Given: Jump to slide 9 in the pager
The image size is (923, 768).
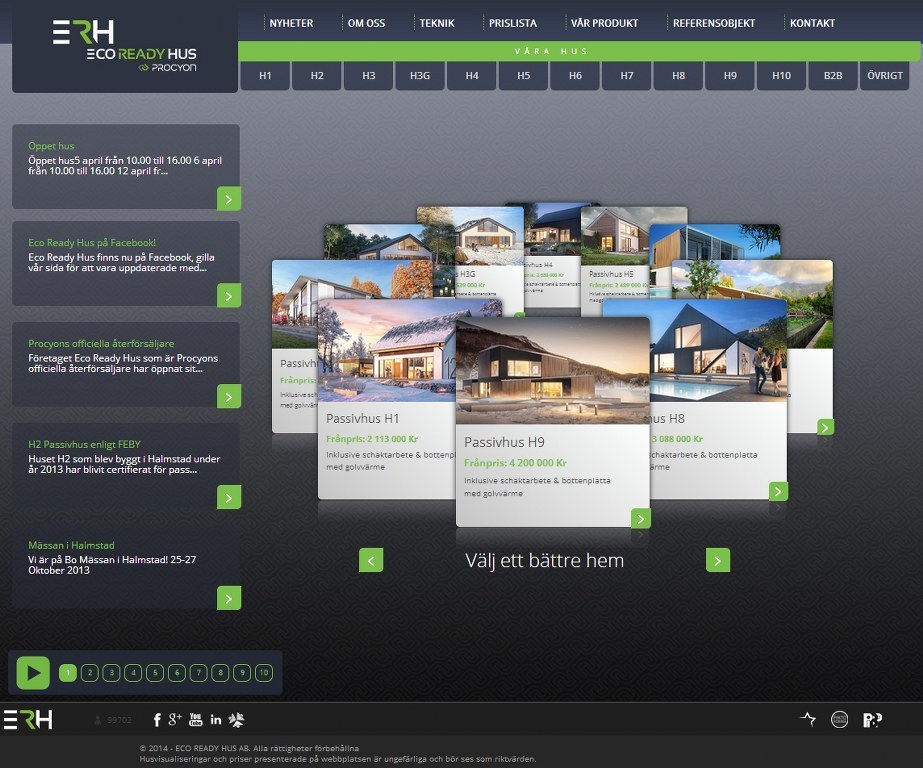Looking at the screenshot, I should pos(242,673).
